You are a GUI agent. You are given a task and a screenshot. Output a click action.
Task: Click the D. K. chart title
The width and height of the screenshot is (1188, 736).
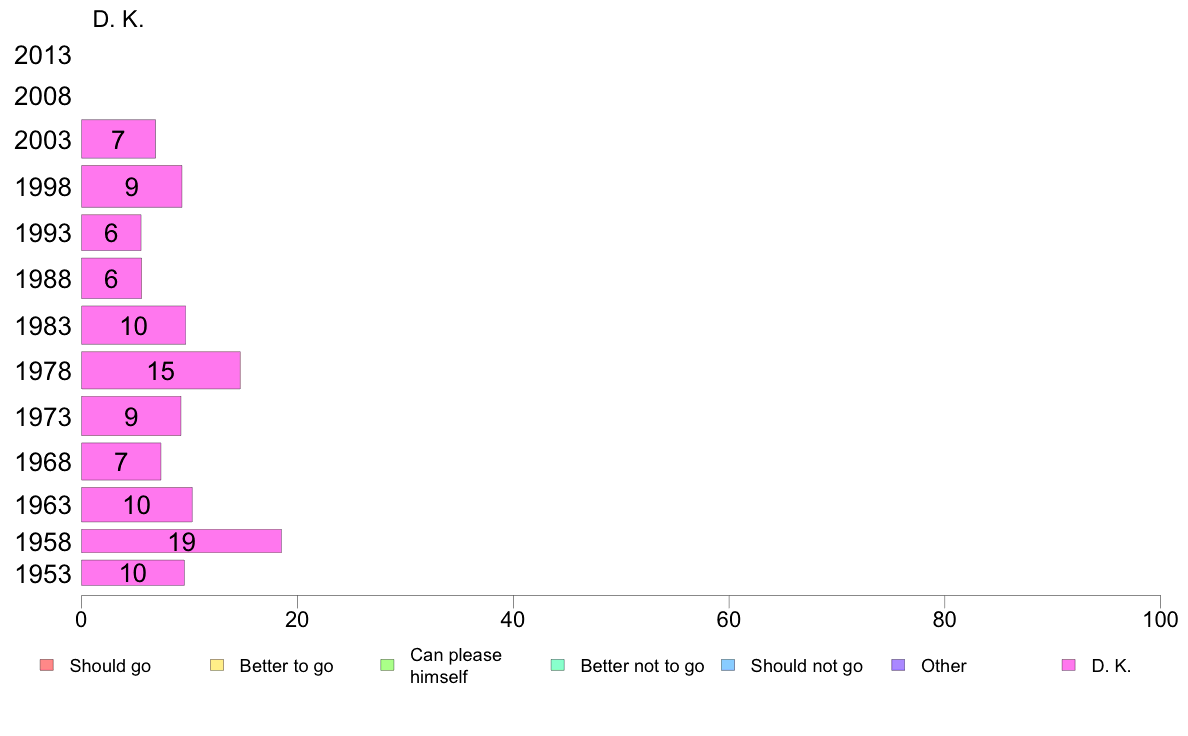118,20
